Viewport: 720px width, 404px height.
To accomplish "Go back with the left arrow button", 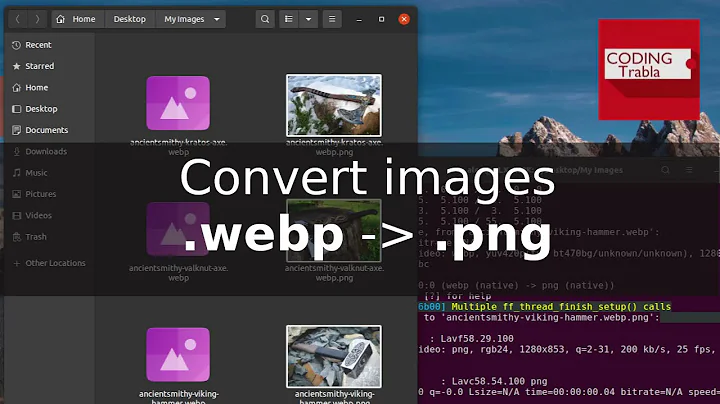I will tap(18, 19).
